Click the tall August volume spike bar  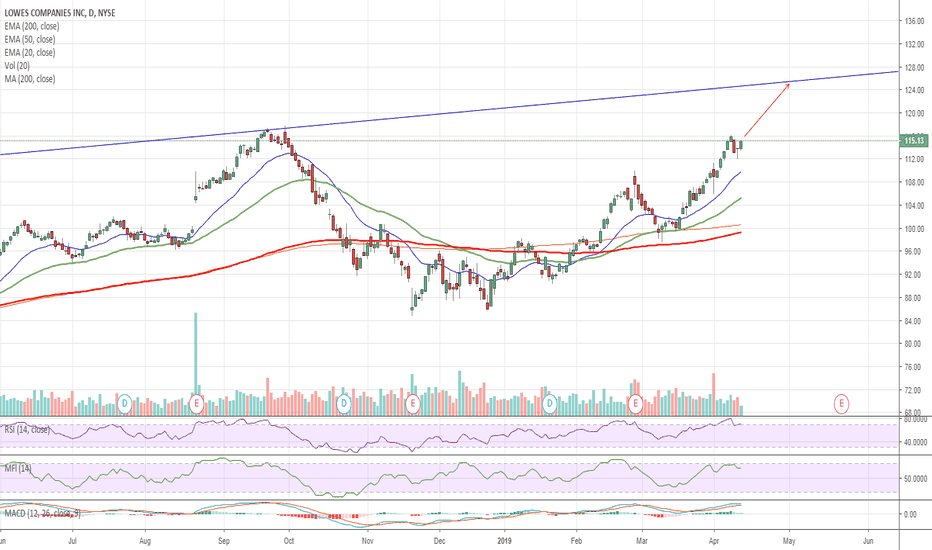(196, 364)
